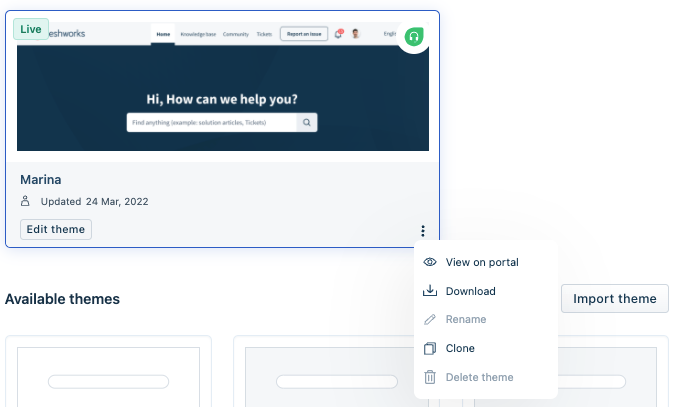Click the Report an issue button in preview

click(304, 34)
